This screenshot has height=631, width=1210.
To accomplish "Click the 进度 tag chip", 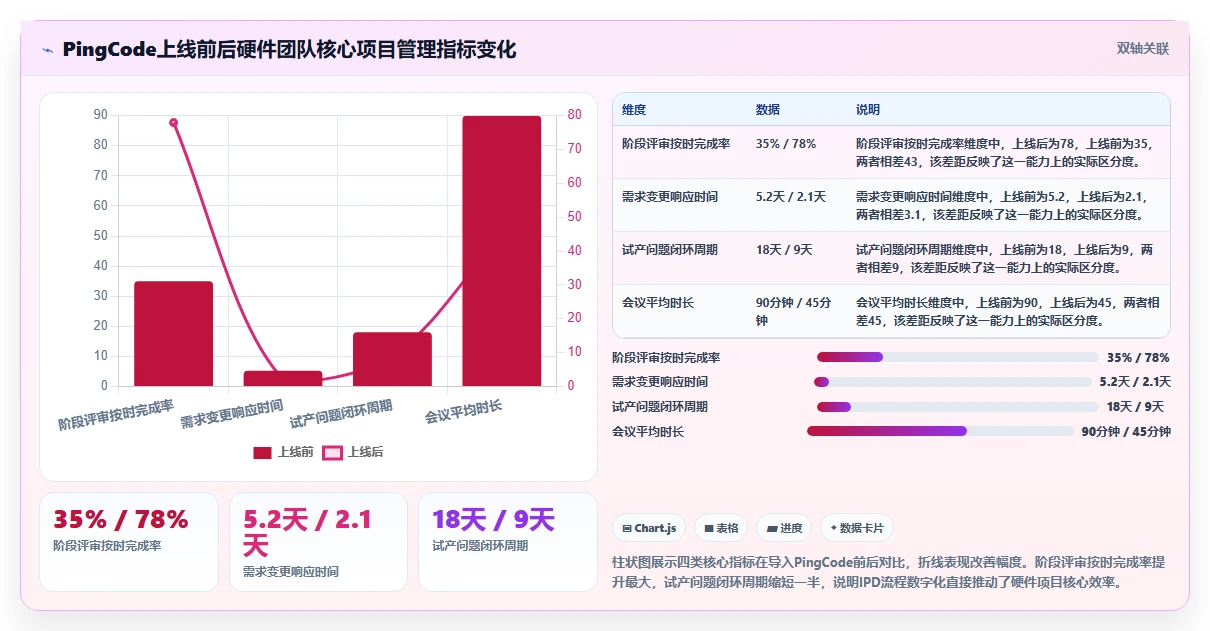I will [784, 528].
